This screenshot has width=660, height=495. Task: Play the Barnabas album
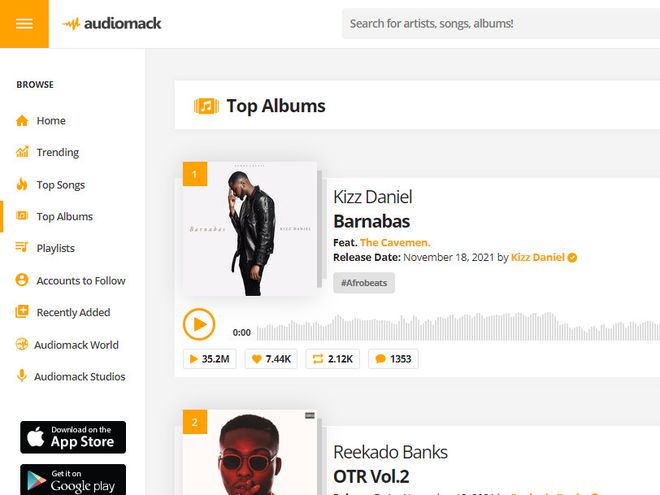point(199,324)
